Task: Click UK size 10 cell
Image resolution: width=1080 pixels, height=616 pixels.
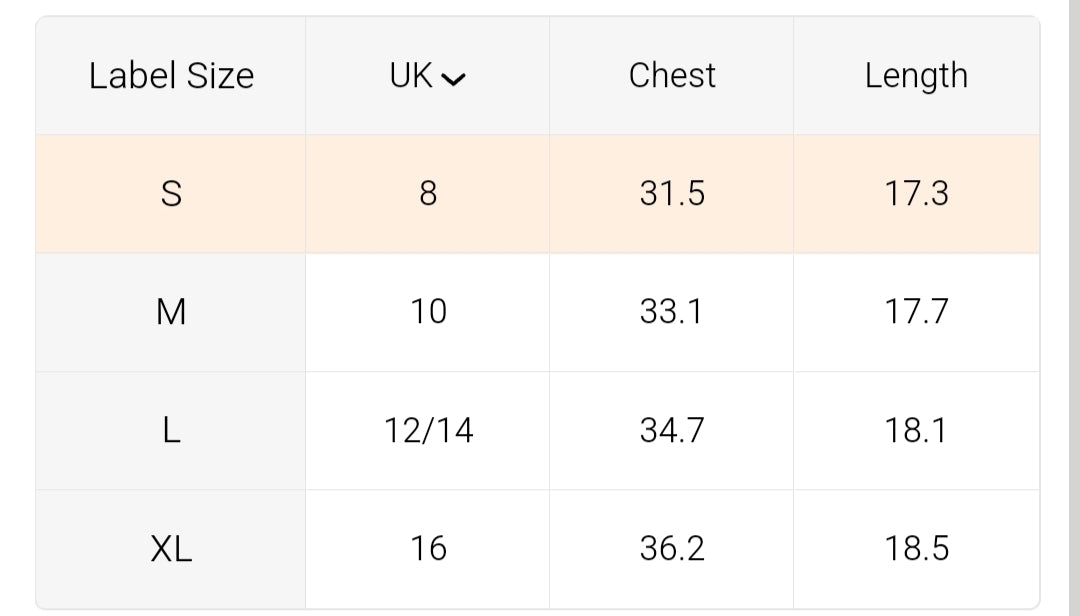Action: [428, 312]
